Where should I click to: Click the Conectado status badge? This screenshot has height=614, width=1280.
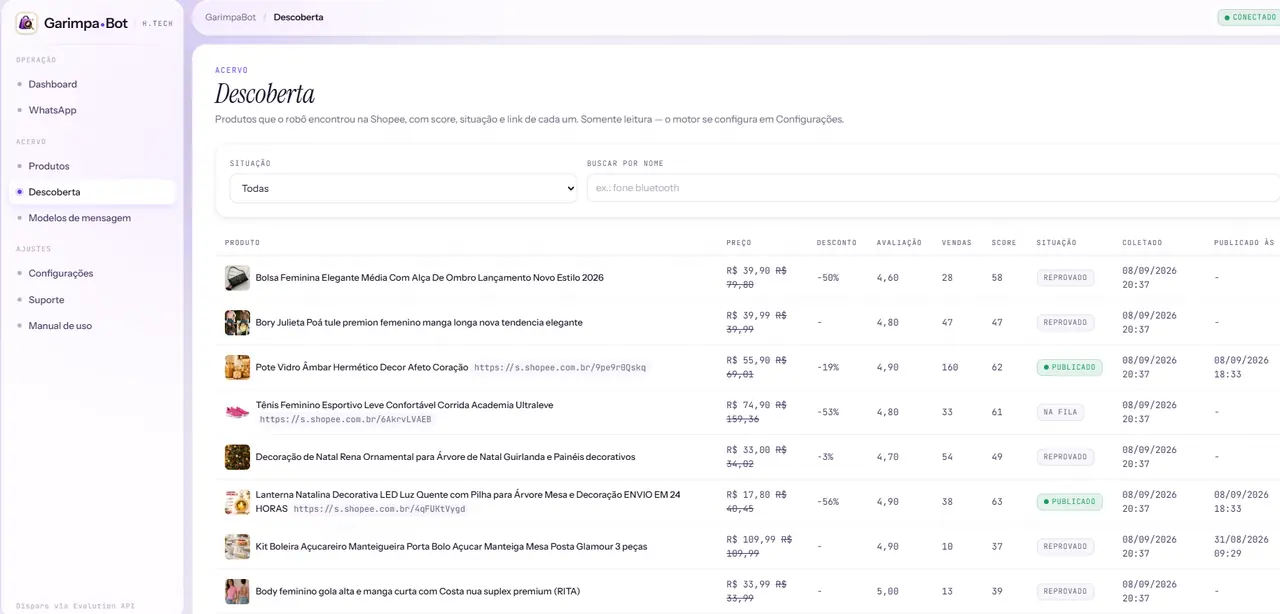(1249, 17)
